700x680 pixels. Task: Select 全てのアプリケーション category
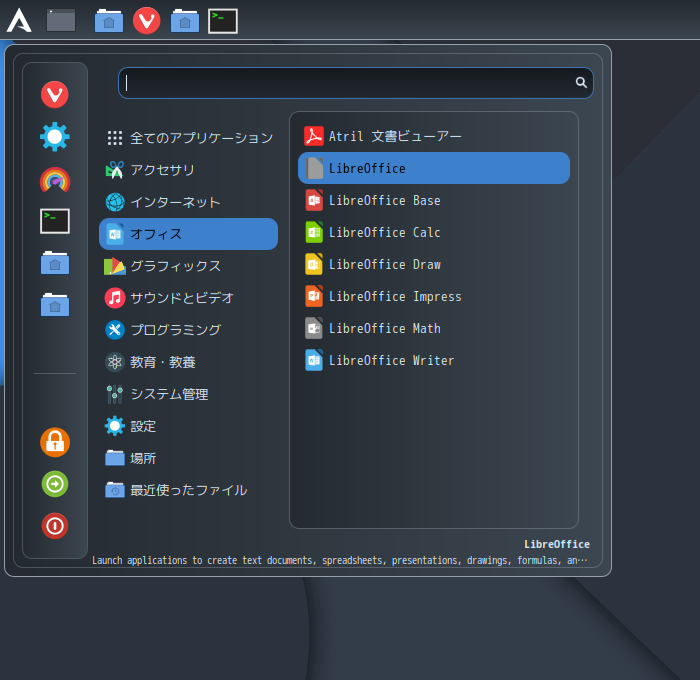[x=188, y=138]
